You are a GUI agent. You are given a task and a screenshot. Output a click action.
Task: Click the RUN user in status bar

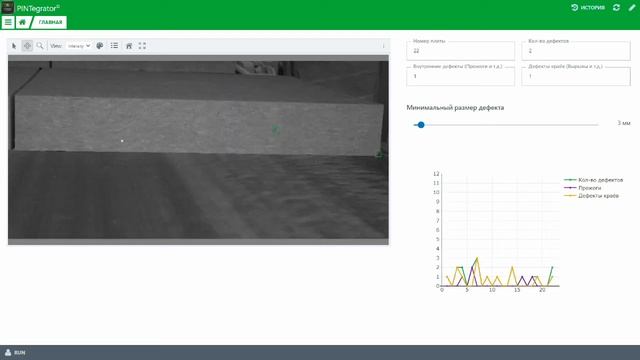pyautogui.click(x=15, y=352)
